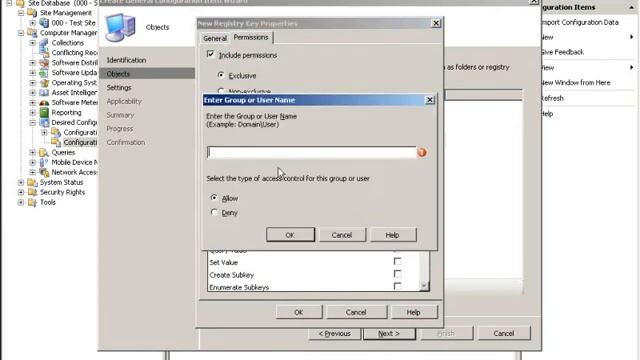The height and width of the screenshot is (360, 640).
Task: Click the Mobile Device Management icon
Action: 44,162
